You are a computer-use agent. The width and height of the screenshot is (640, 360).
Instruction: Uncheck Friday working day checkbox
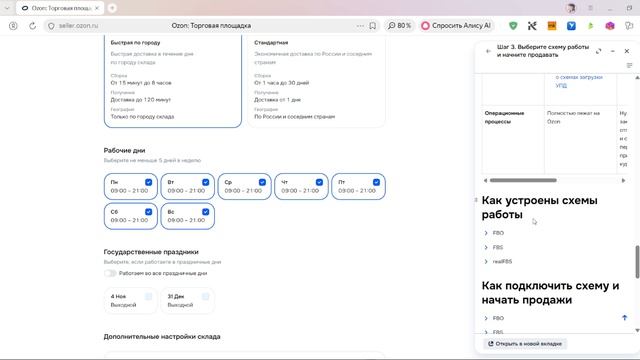[376, 182]
